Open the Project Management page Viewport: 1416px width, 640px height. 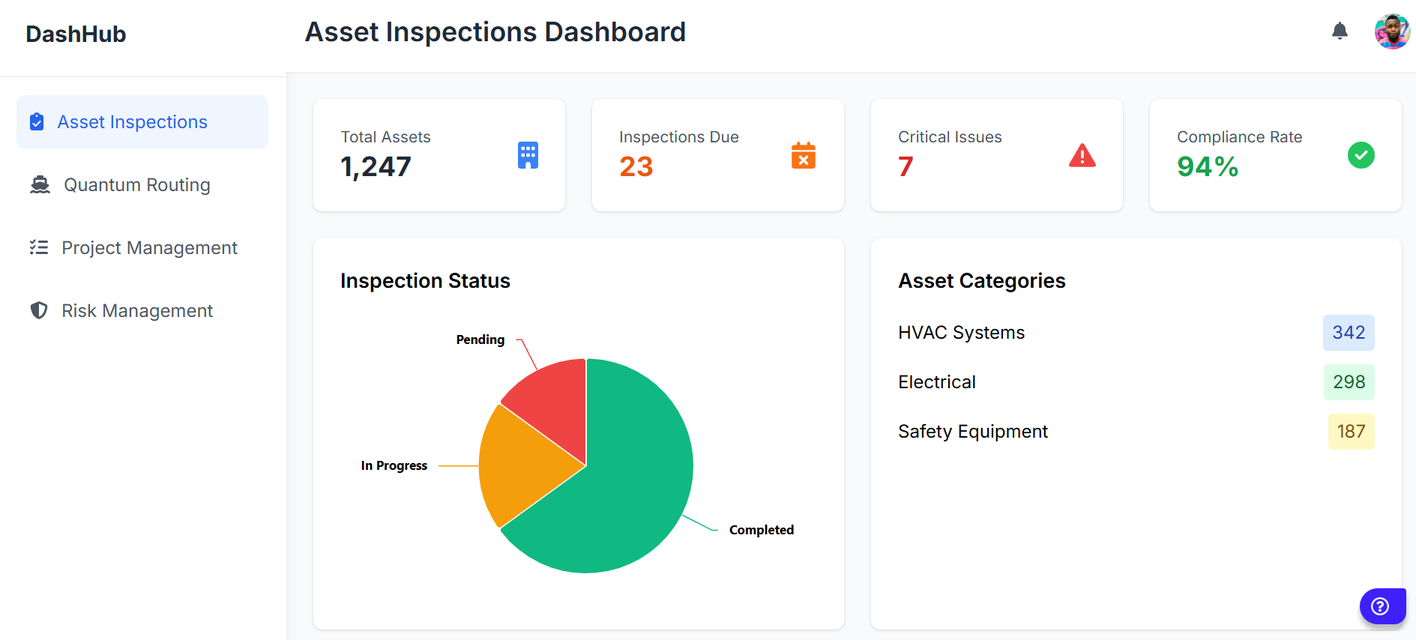pos(149,247)
